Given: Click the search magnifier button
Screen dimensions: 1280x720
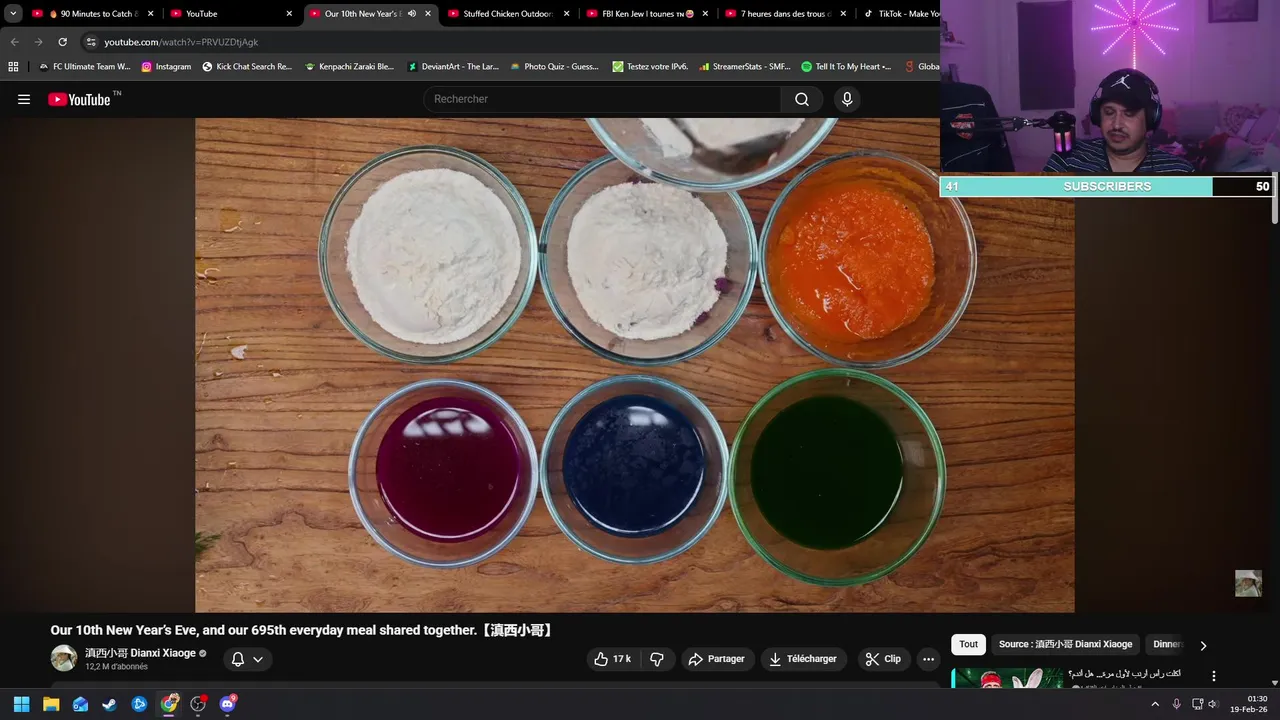Looking at the screenshot, I should (802, 99).
